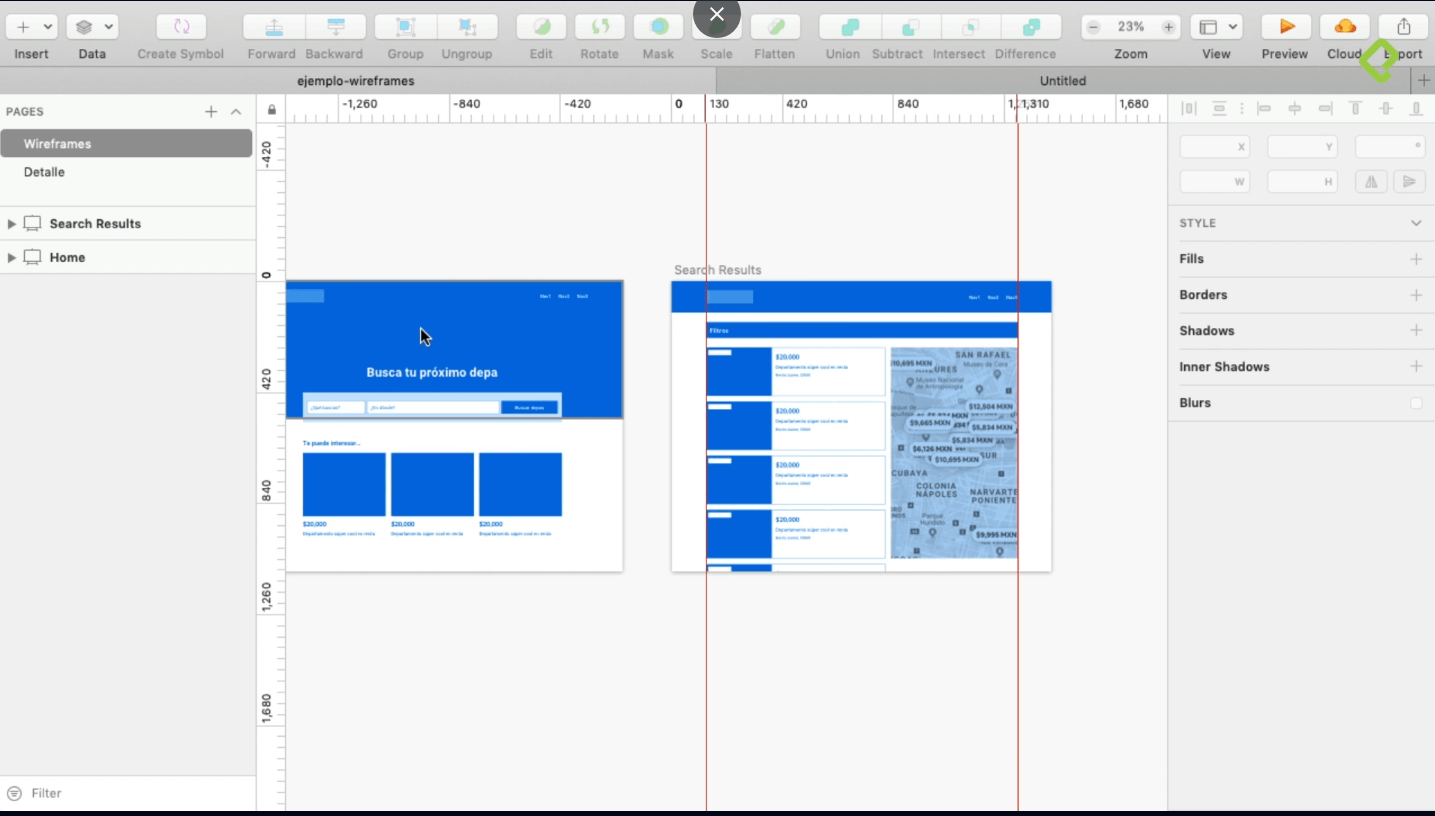Apply the Union boolean operation
The width and height of the screenshot is (1435, 816).
pyautogui.click(x=842, y=27)
